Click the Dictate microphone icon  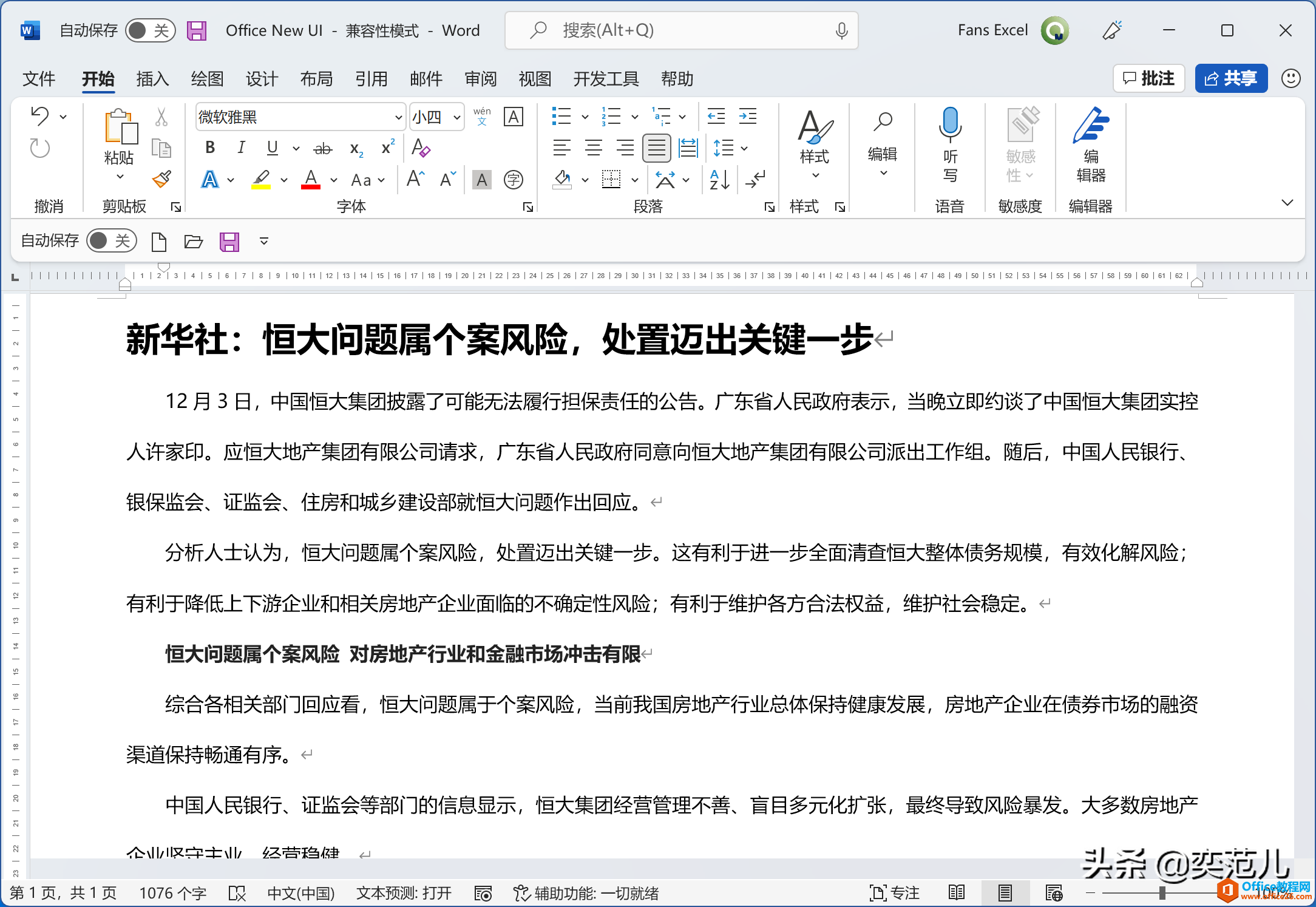pyautogui.click(x=950, y=126)
